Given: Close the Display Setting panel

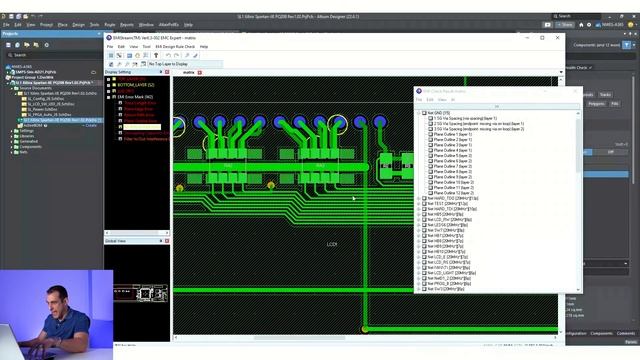Looking at the screenshot, I should pyautogui.click(x=167, y=72).
